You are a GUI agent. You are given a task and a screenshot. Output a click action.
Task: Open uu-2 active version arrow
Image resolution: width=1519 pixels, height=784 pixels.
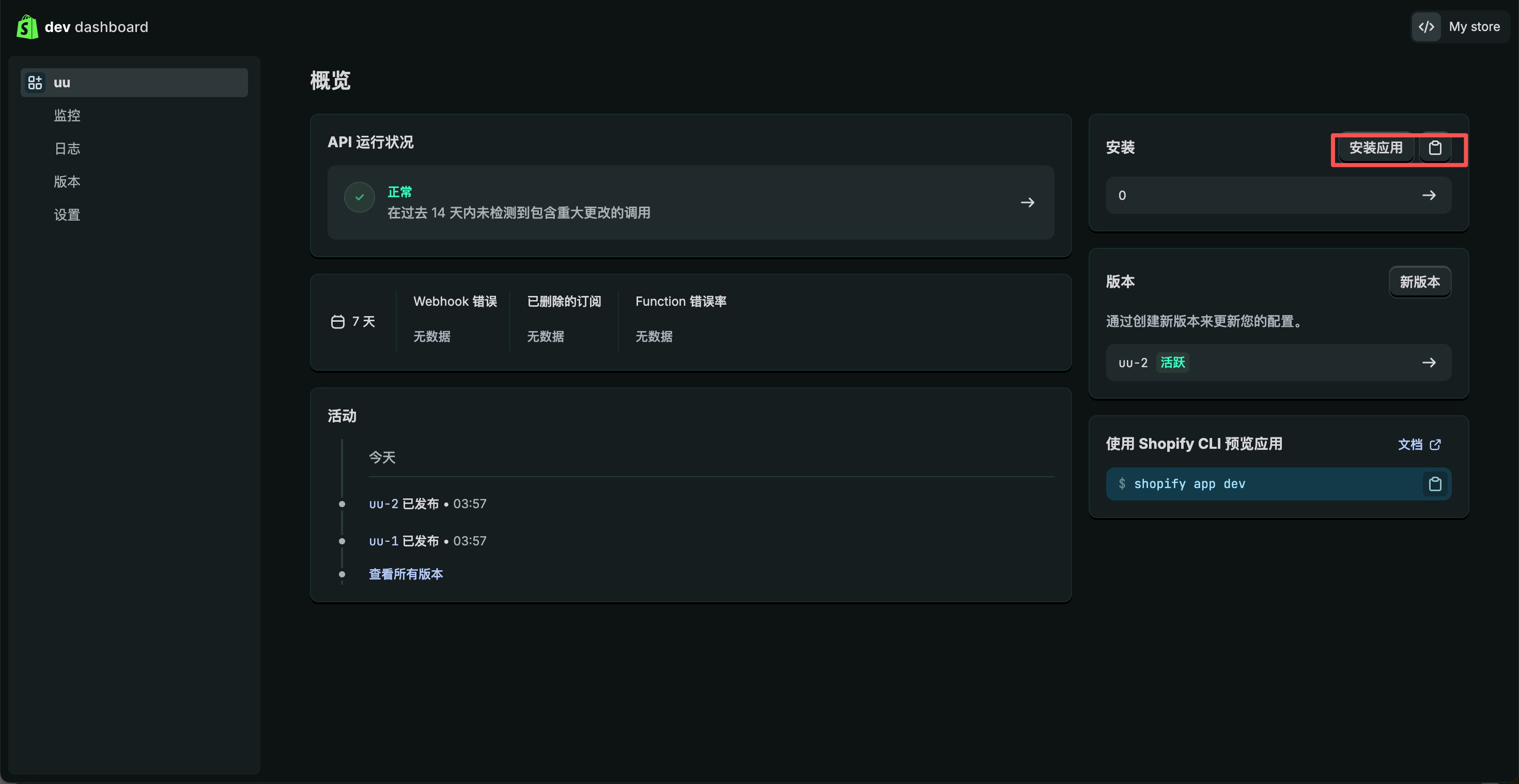point(1428,363)
